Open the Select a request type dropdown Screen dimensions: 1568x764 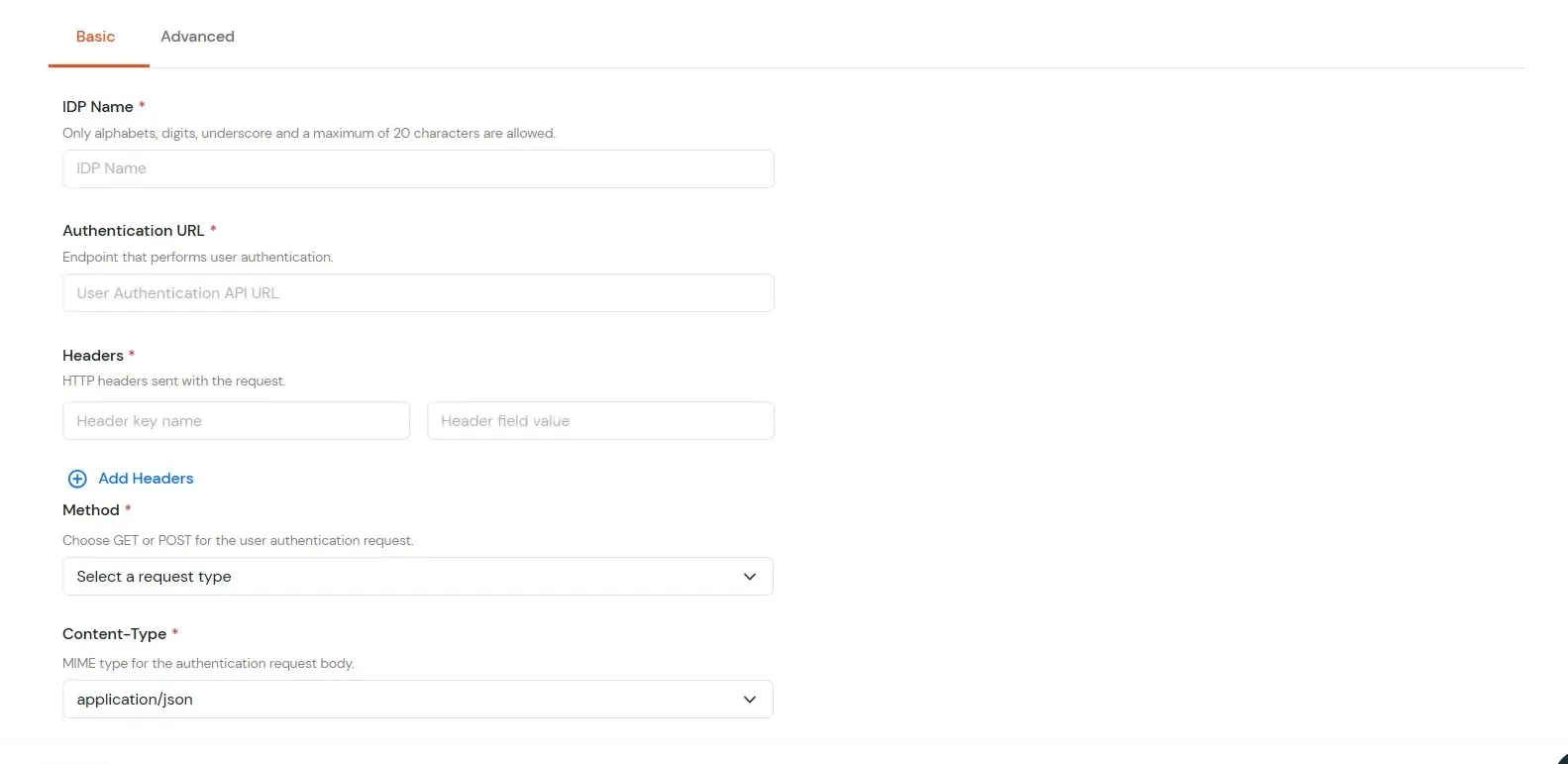coord(418,577)
